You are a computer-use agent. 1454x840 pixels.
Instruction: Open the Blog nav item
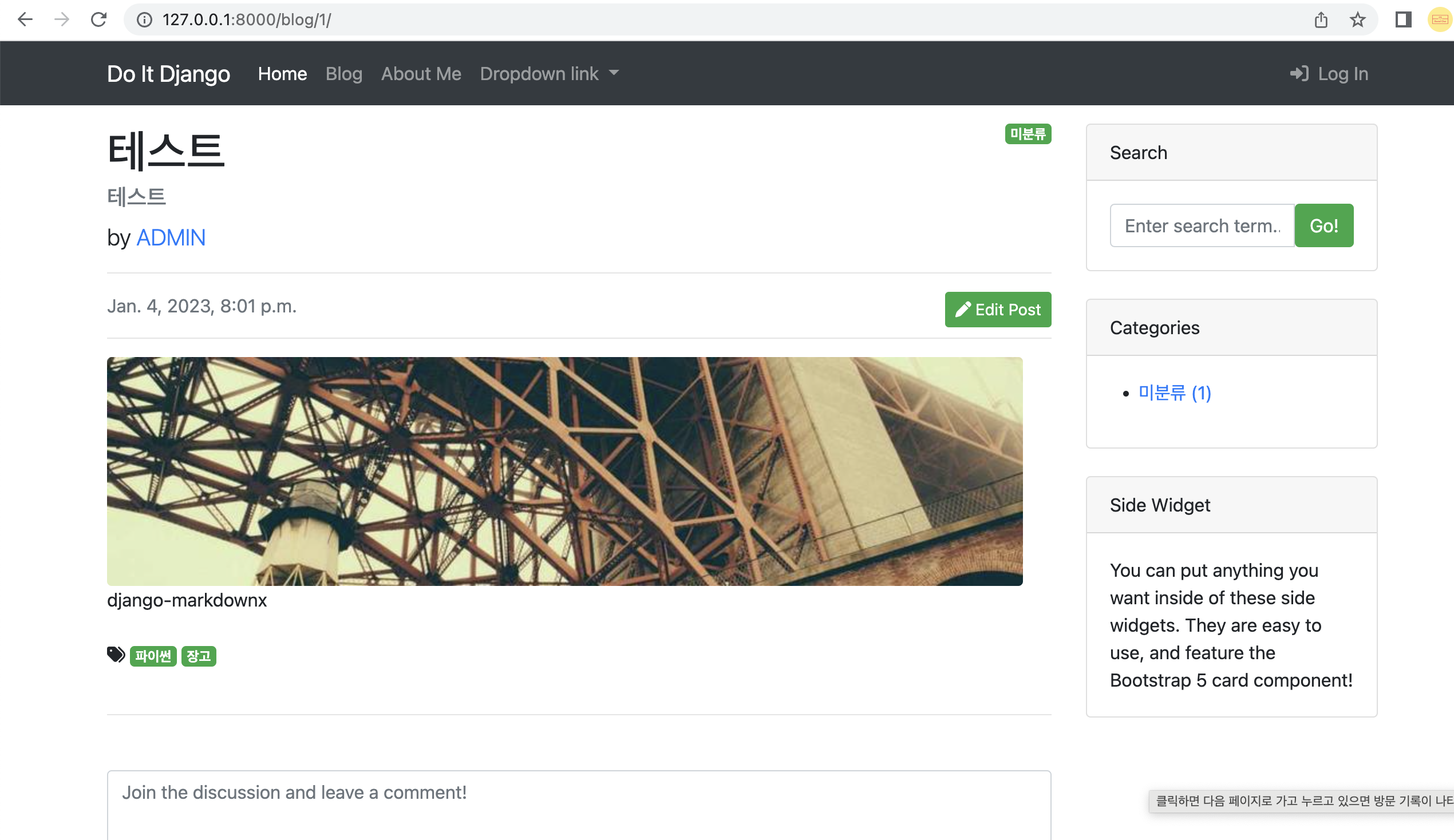point(343,73)
